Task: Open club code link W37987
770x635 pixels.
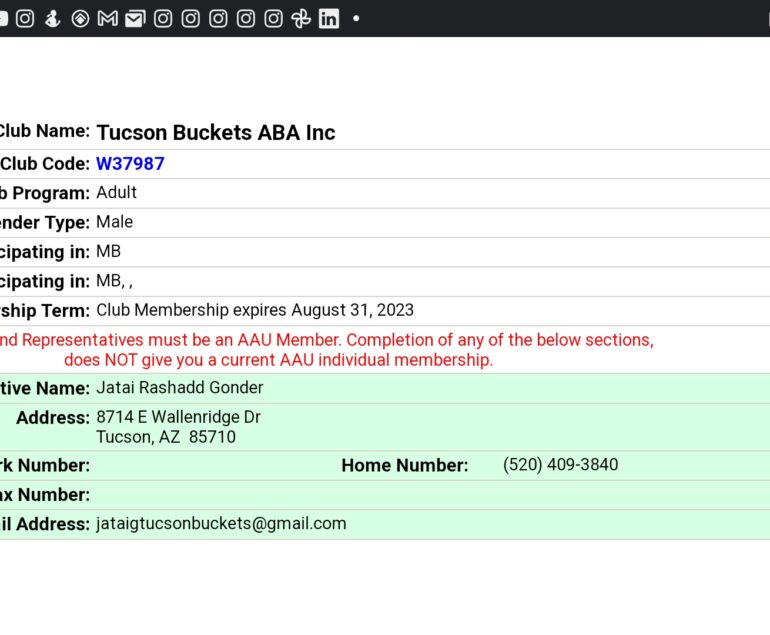Action: [x=130, y=164]
